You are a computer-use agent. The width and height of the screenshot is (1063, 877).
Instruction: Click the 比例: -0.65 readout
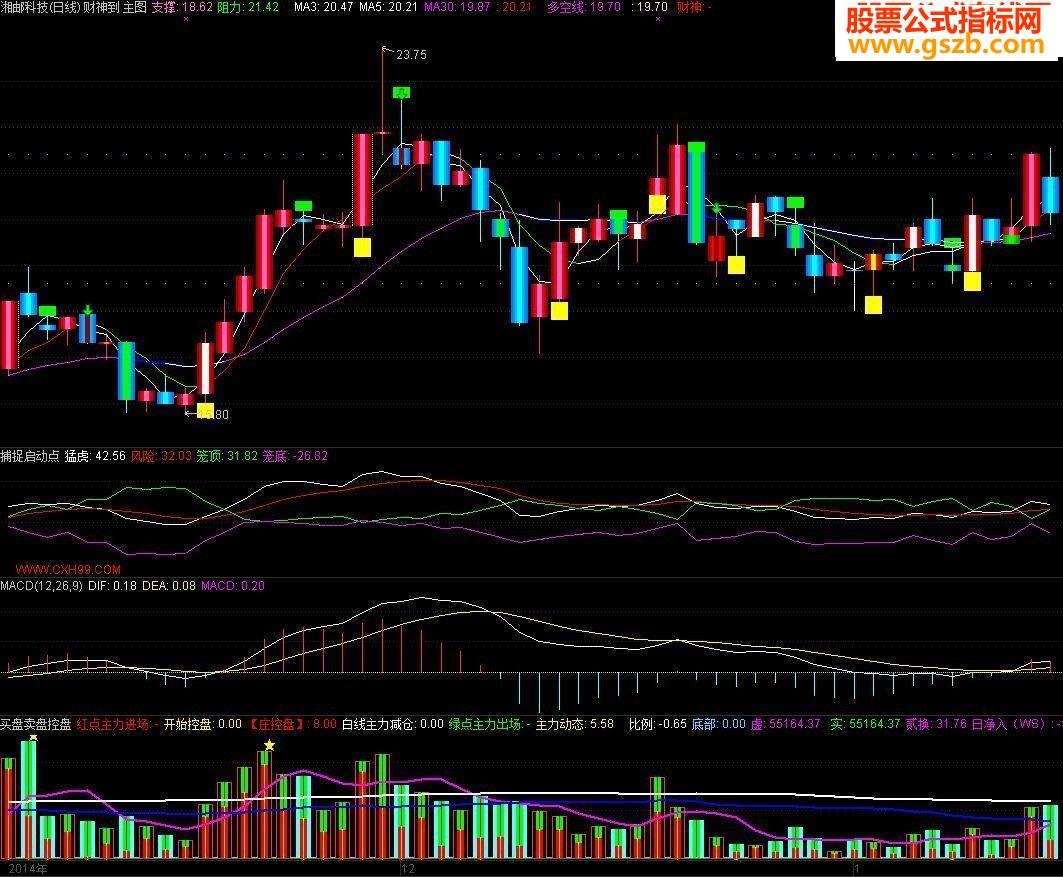click(658, 724)
